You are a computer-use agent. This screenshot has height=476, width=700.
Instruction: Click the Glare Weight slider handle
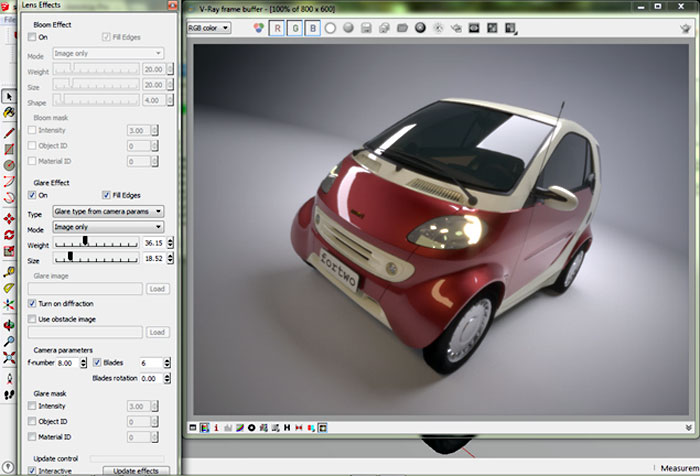pos(85,241)
